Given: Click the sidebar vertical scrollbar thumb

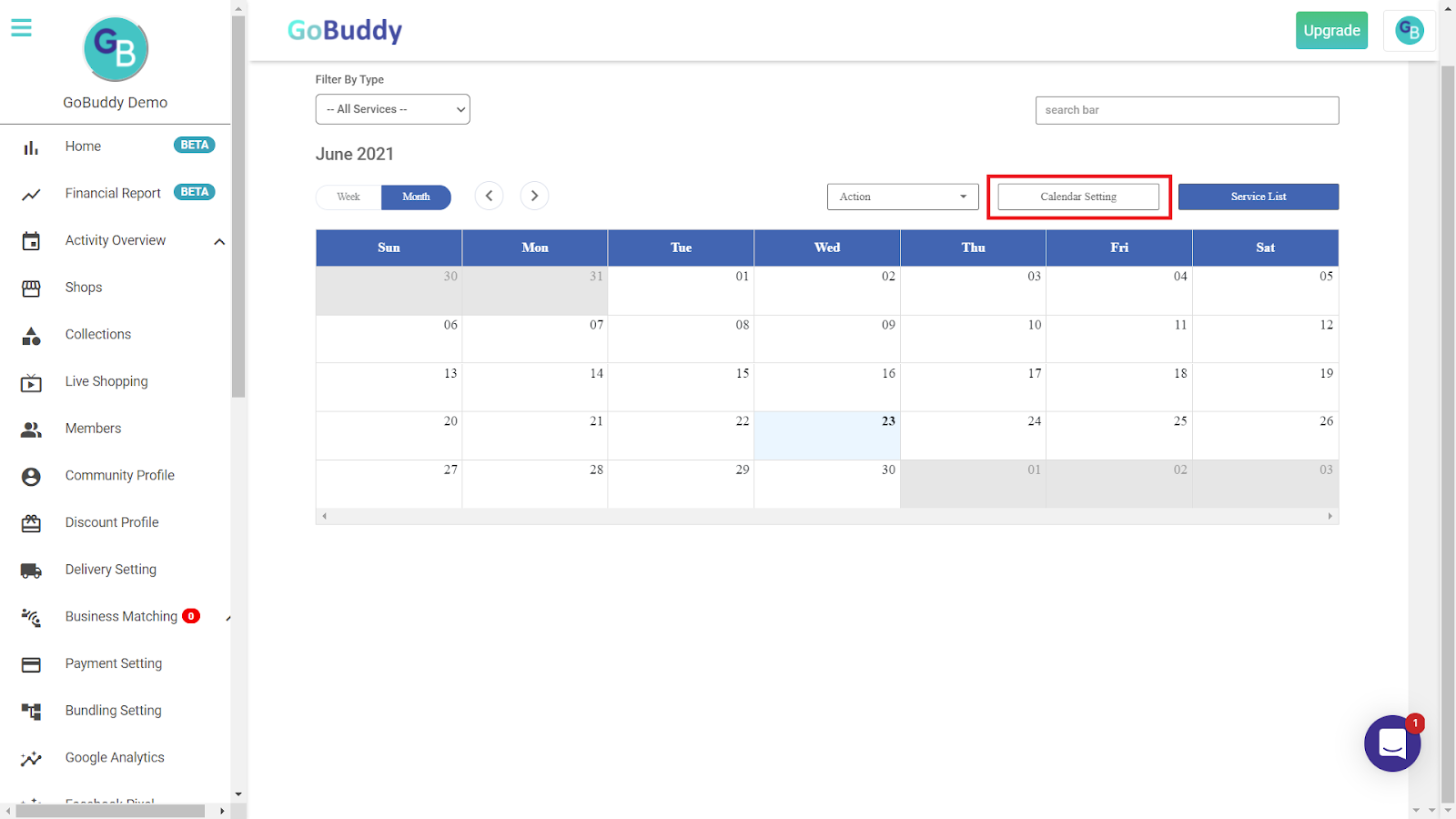Looking at the screenshot, I should (238, 207).
